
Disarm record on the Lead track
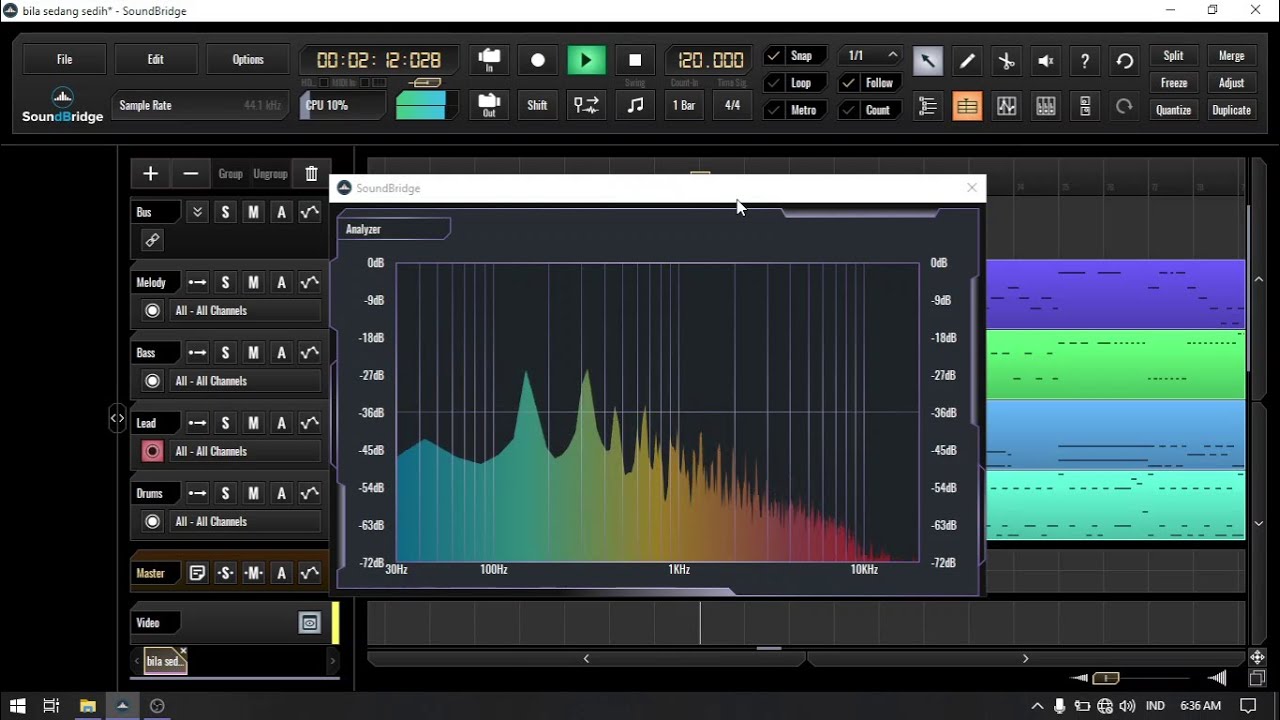click(152, 451)
